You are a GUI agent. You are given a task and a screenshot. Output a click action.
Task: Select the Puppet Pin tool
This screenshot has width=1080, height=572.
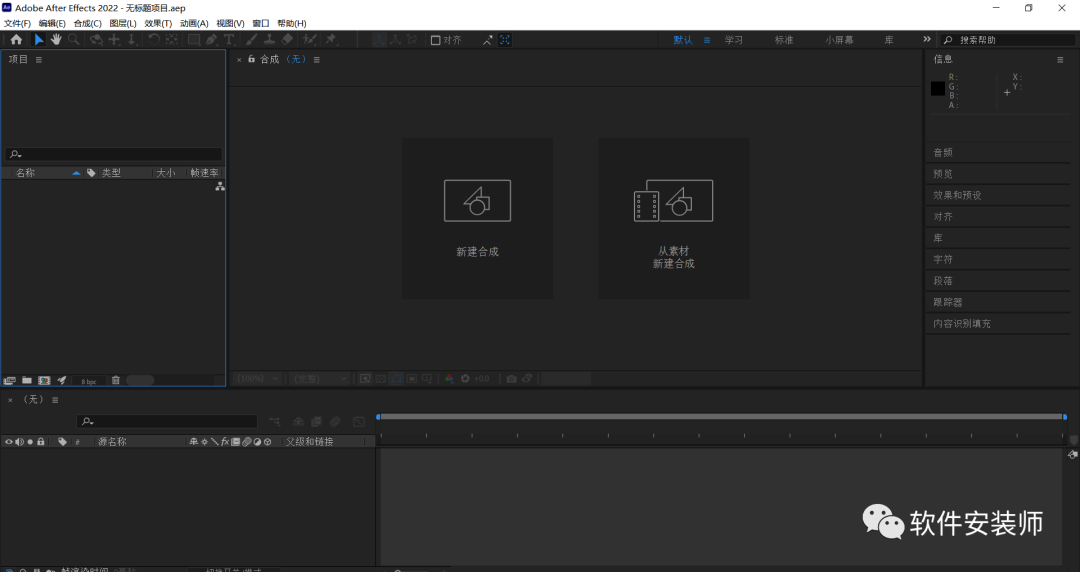pos(331,40)
